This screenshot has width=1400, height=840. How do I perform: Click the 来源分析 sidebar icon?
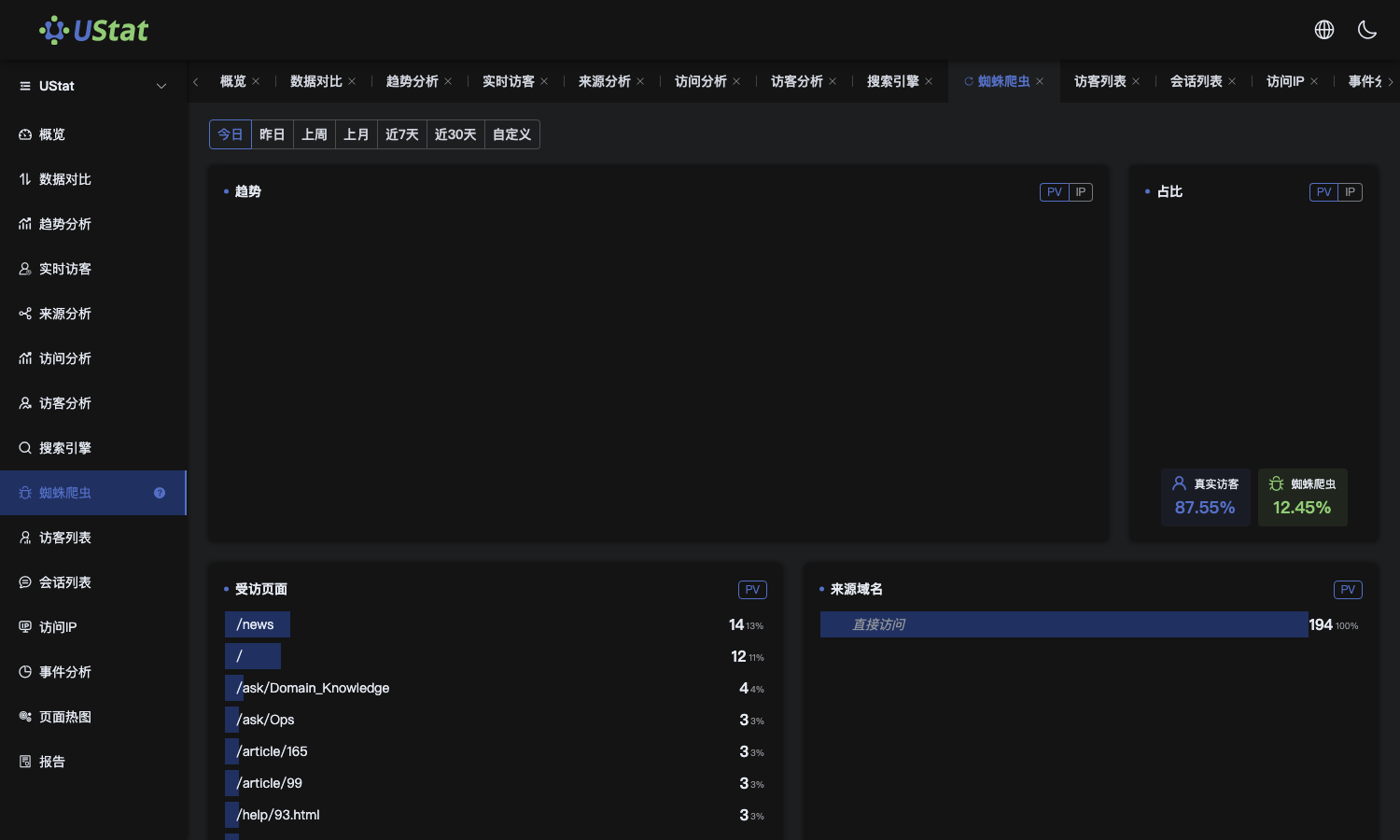coord(25,314)
